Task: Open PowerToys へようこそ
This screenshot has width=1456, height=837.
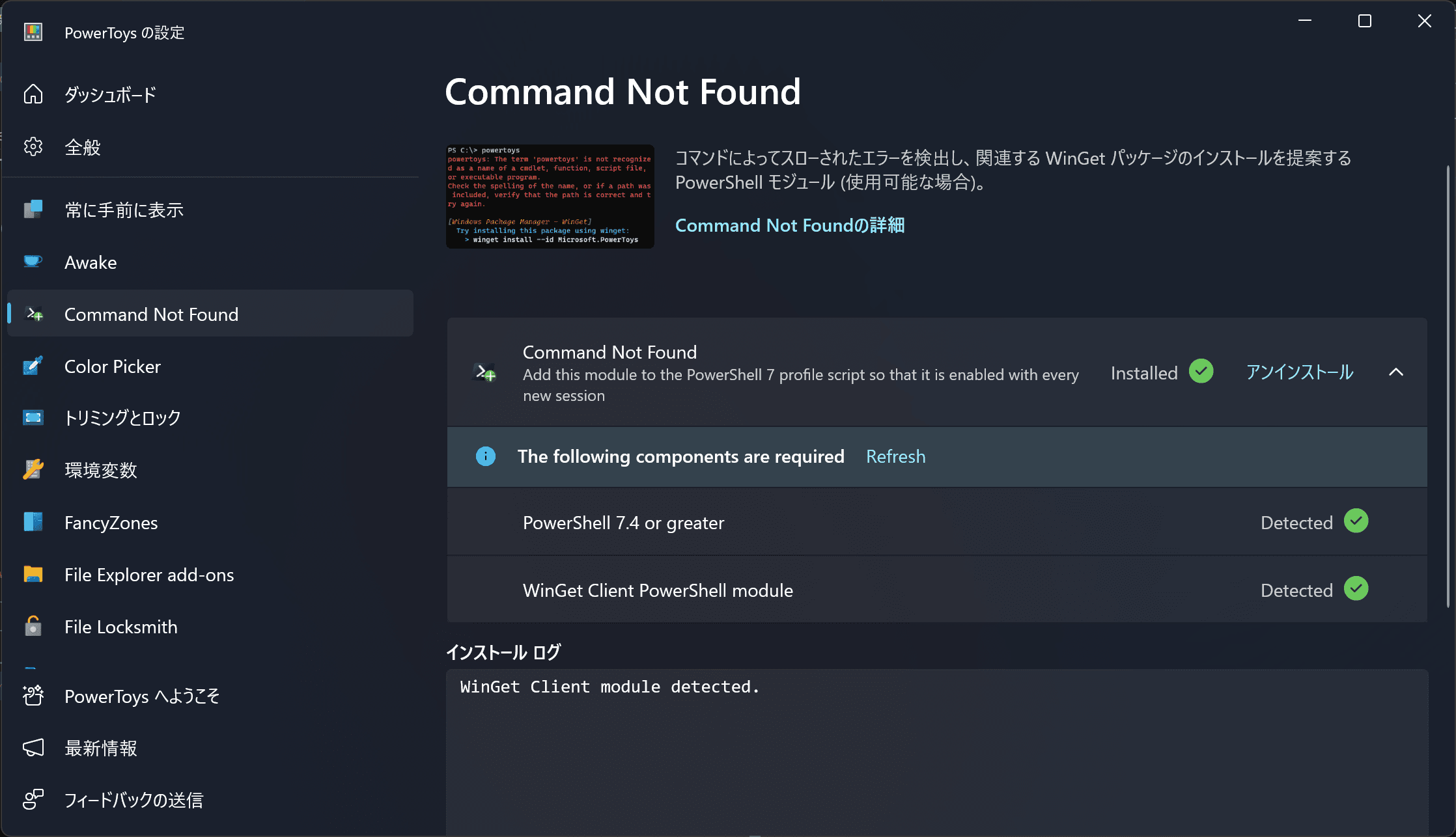Action: 210,696
